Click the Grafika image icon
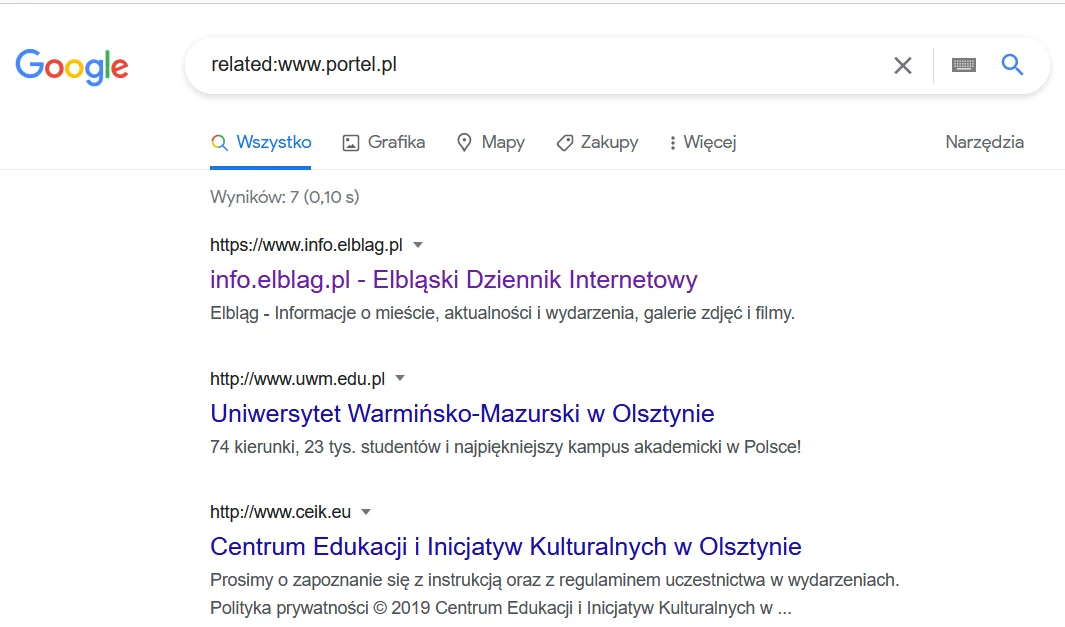 (350, 143)
